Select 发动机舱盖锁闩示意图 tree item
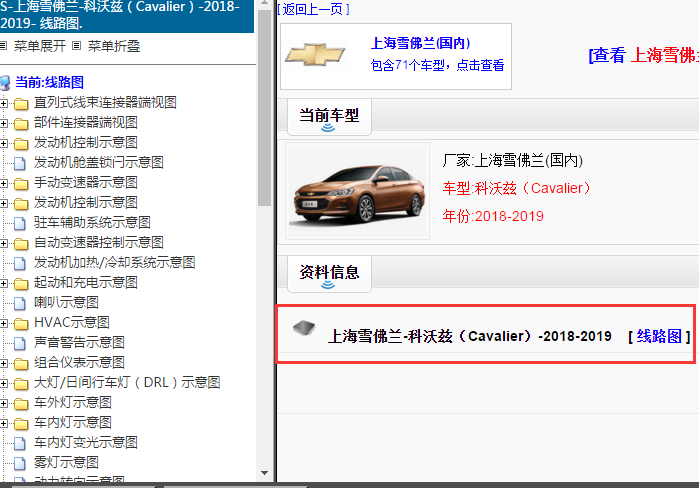Screen dimensions: 699x488 point(99,162)
